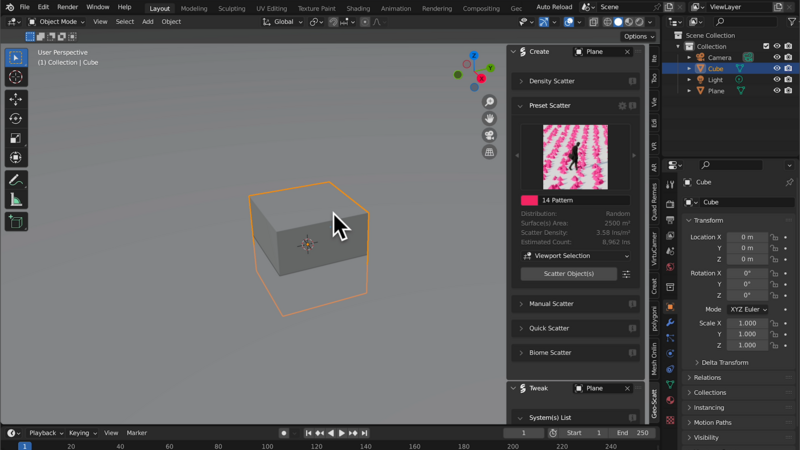800x450 pixels.
Task: Open the Render properties tab icon
Action: pos(670,204)
